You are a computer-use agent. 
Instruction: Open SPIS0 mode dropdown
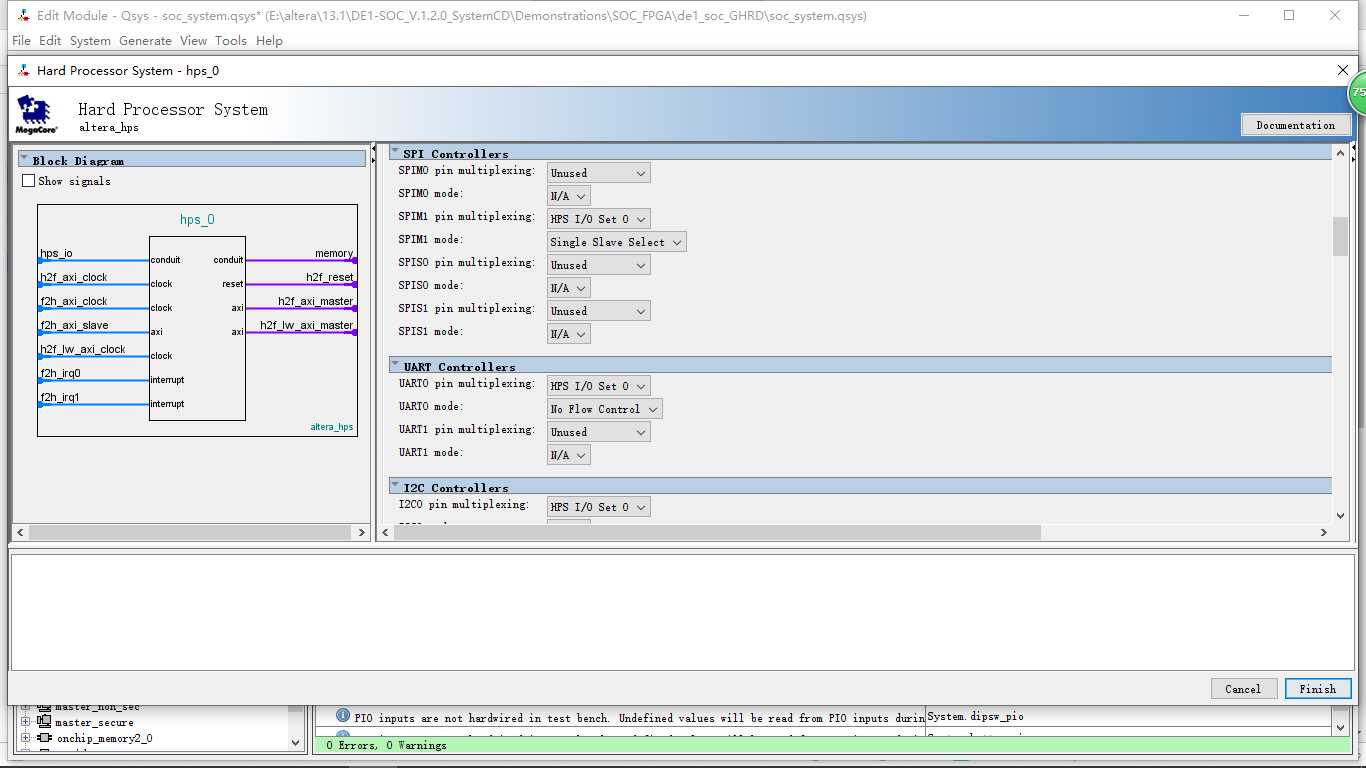pyautogui.click(x=568, y=288)
